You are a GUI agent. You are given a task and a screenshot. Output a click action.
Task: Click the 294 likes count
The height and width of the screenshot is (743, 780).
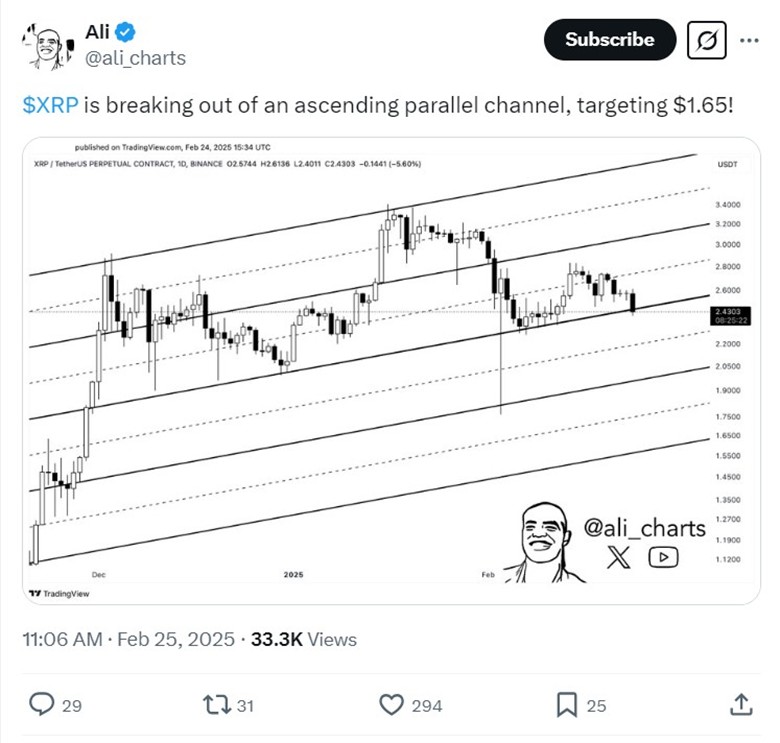(427, 706)
